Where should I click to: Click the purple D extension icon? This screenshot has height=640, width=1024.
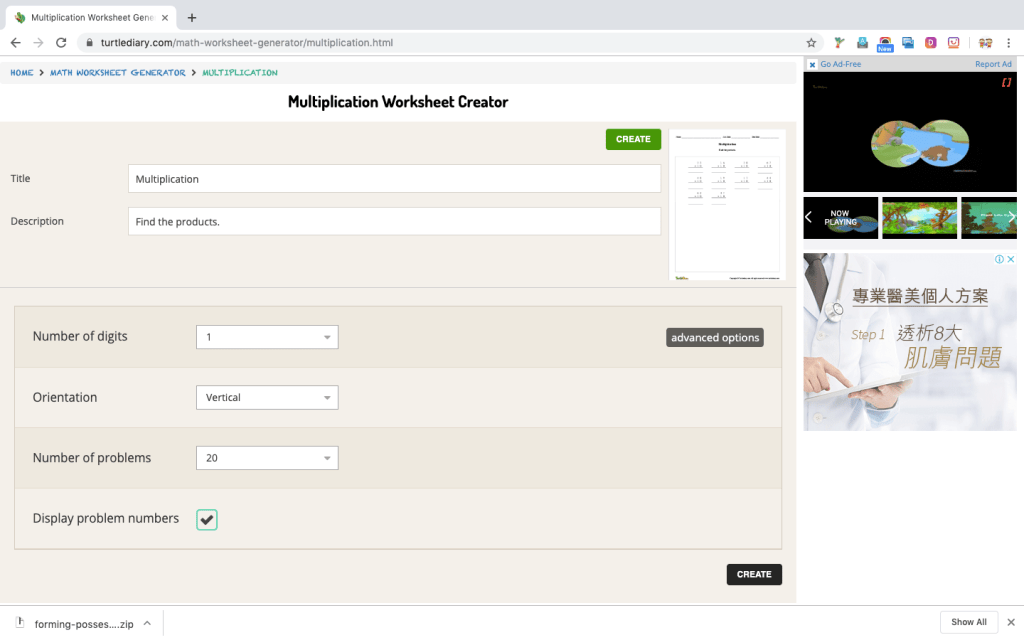[x=930, y=43]
